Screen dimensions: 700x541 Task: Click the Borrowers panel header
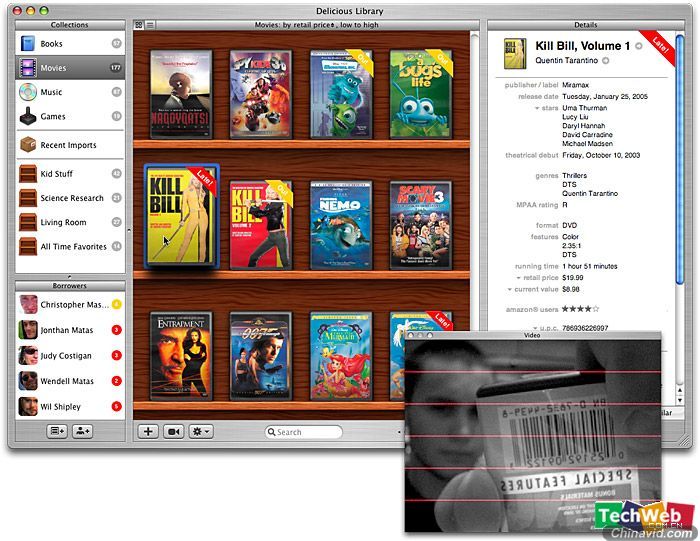tap(70, 286)
